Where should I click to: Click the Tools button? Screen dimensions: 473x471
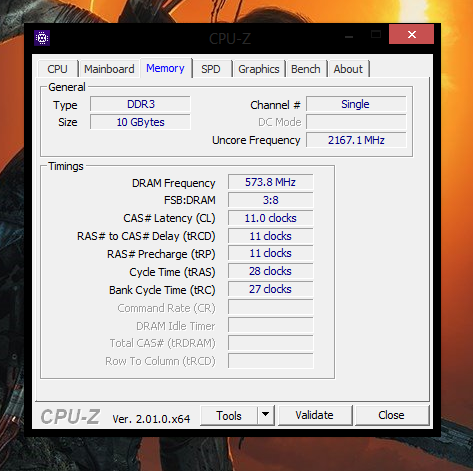[x=229, y=416]
